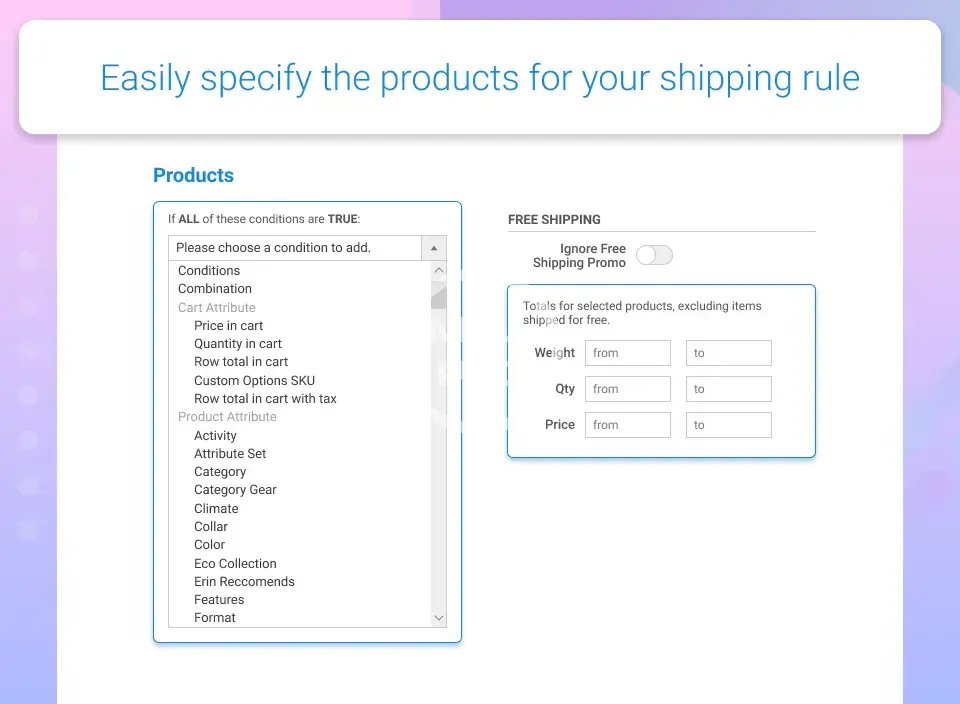Choose 'Row total in cart with tax'
960x704 pixels.
[265, 399]
